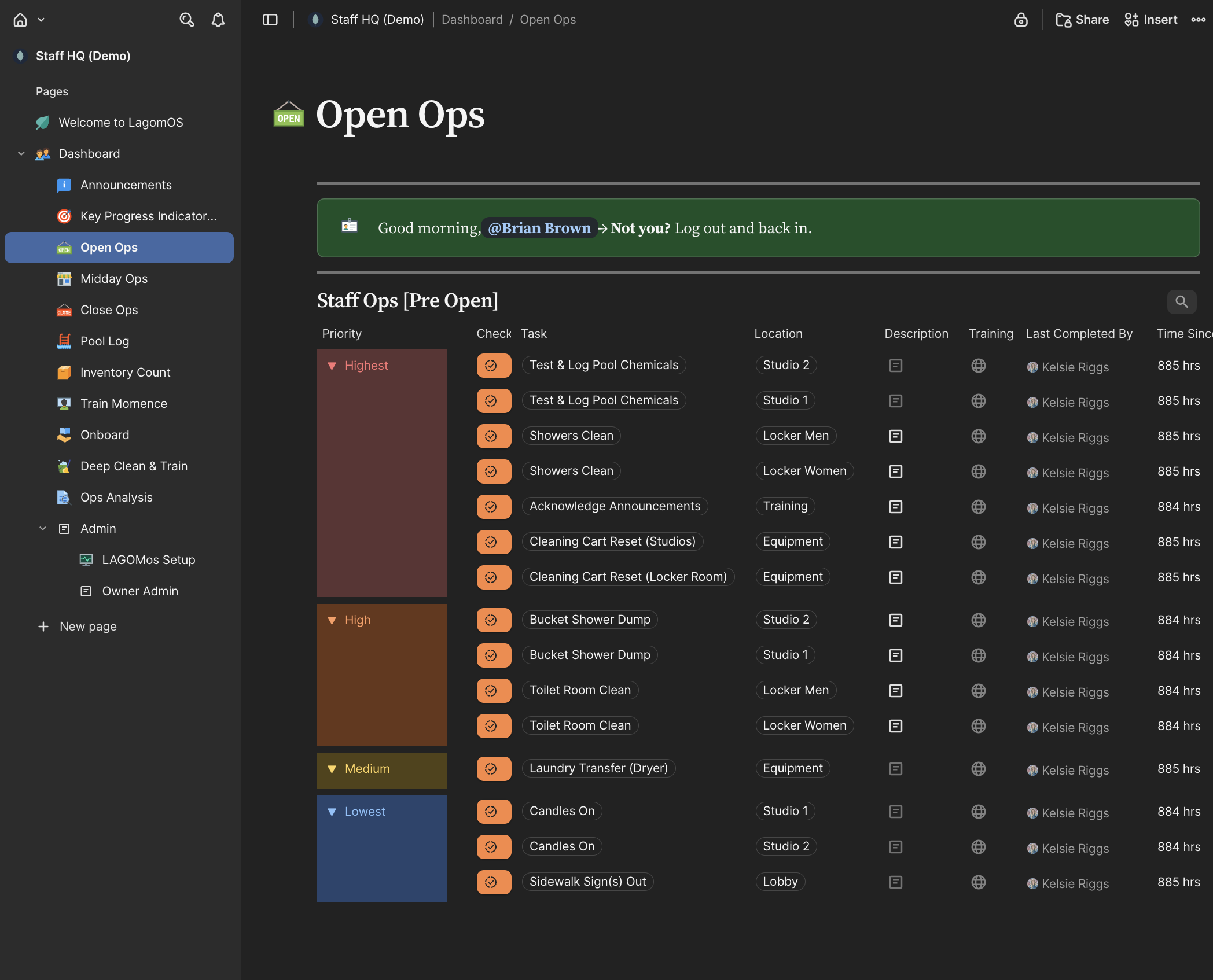The width and height of the screenshot is (1213, 980).
Task: Click the Inventory Count box icon
Action: 64,373
